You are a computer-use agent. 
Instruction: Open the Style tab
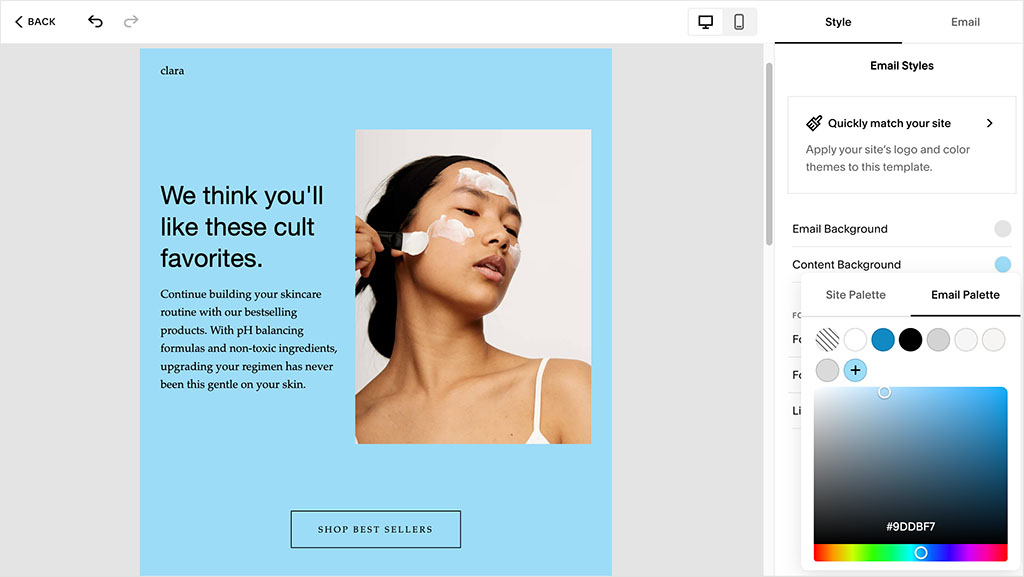tap(838, 22)
